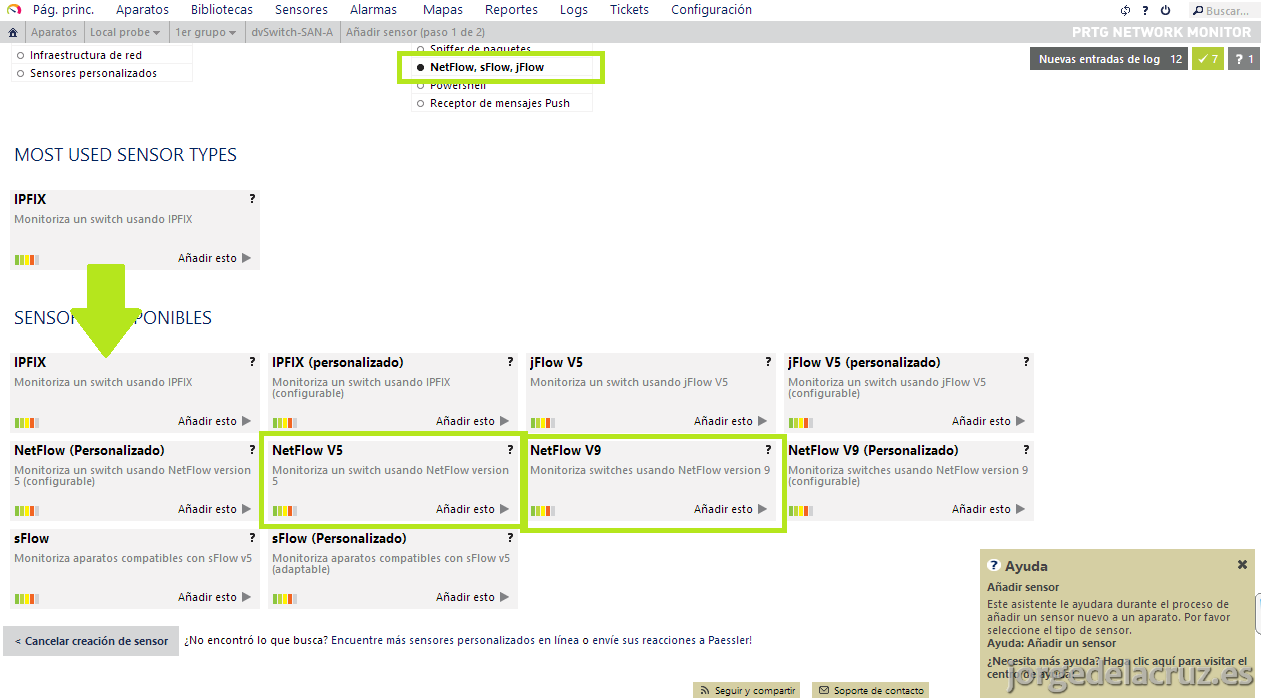Click Añadir esto on sFlow (Personalizado)

pos(472,597)
